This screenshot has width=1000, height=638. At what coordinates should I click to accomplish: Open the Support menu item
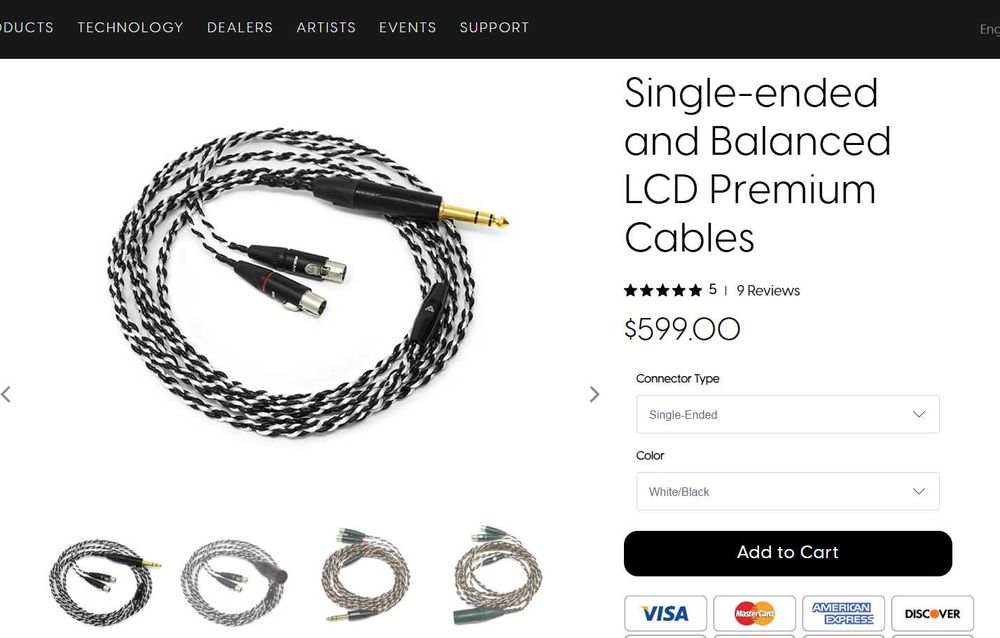coord(494,27)
